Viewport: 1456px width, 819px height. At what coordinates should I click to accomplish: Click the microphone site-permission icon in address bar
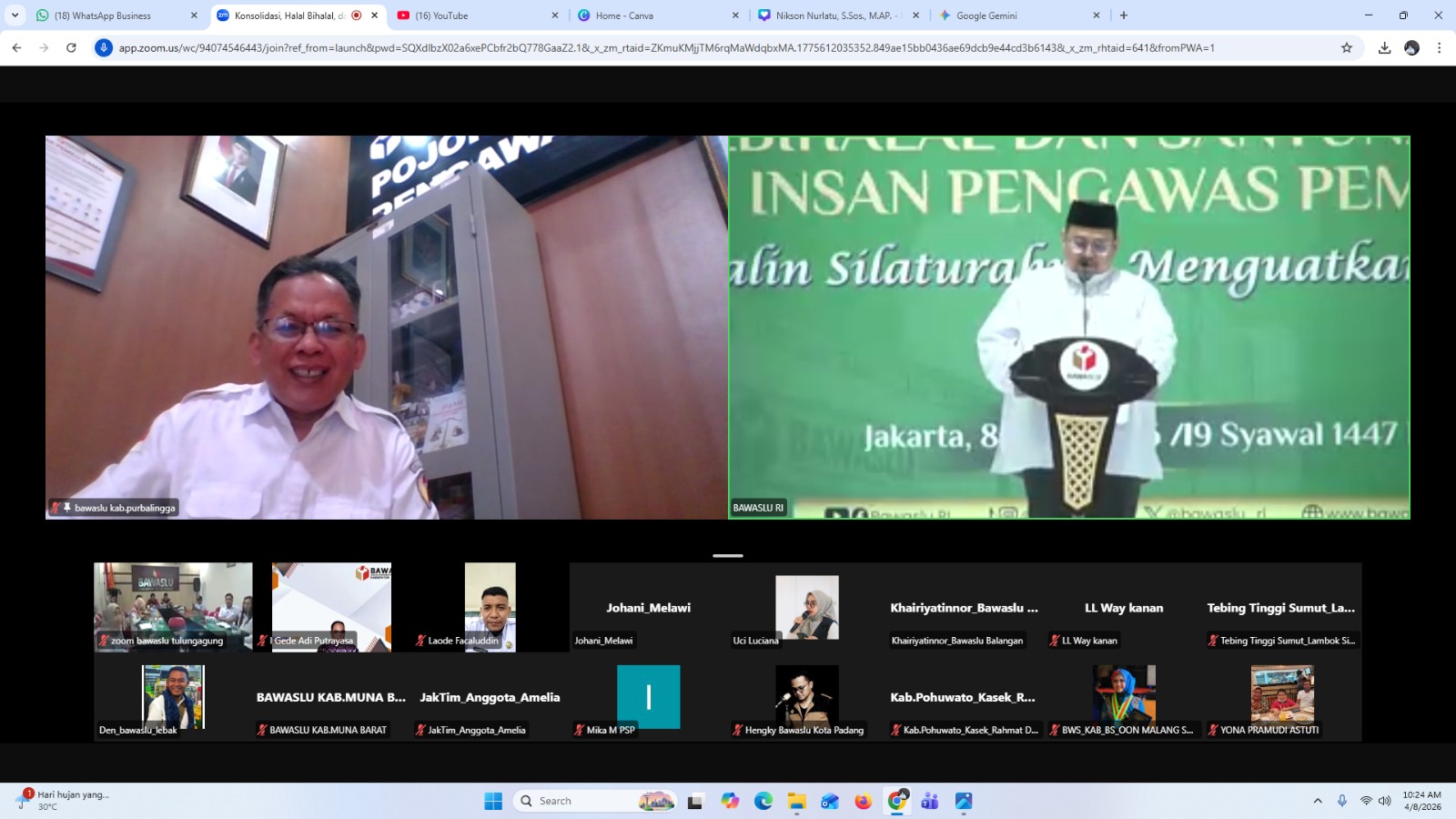104,47
